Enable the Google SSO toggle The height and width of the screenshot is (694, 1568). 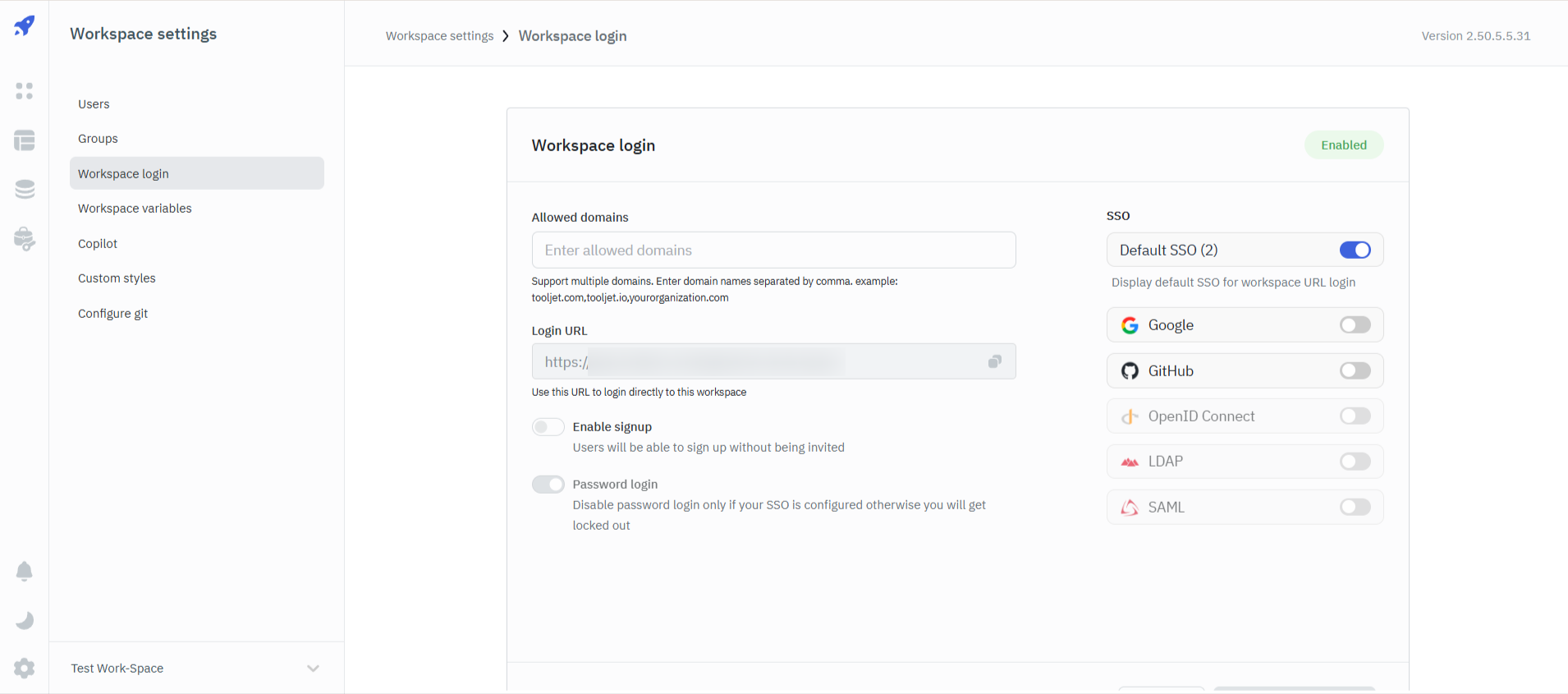[1355, 325]
